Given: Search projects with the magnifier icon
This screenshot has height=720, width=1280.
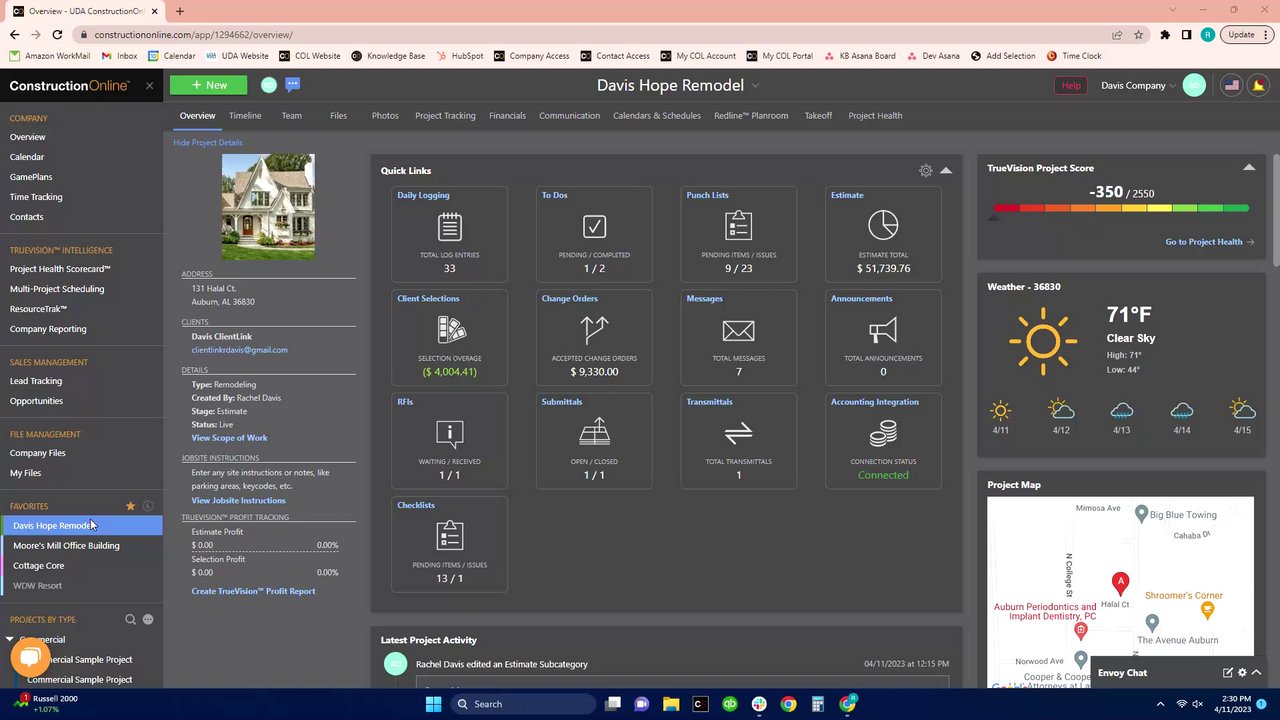Looking at the screenshot, I should pos(130,620).
